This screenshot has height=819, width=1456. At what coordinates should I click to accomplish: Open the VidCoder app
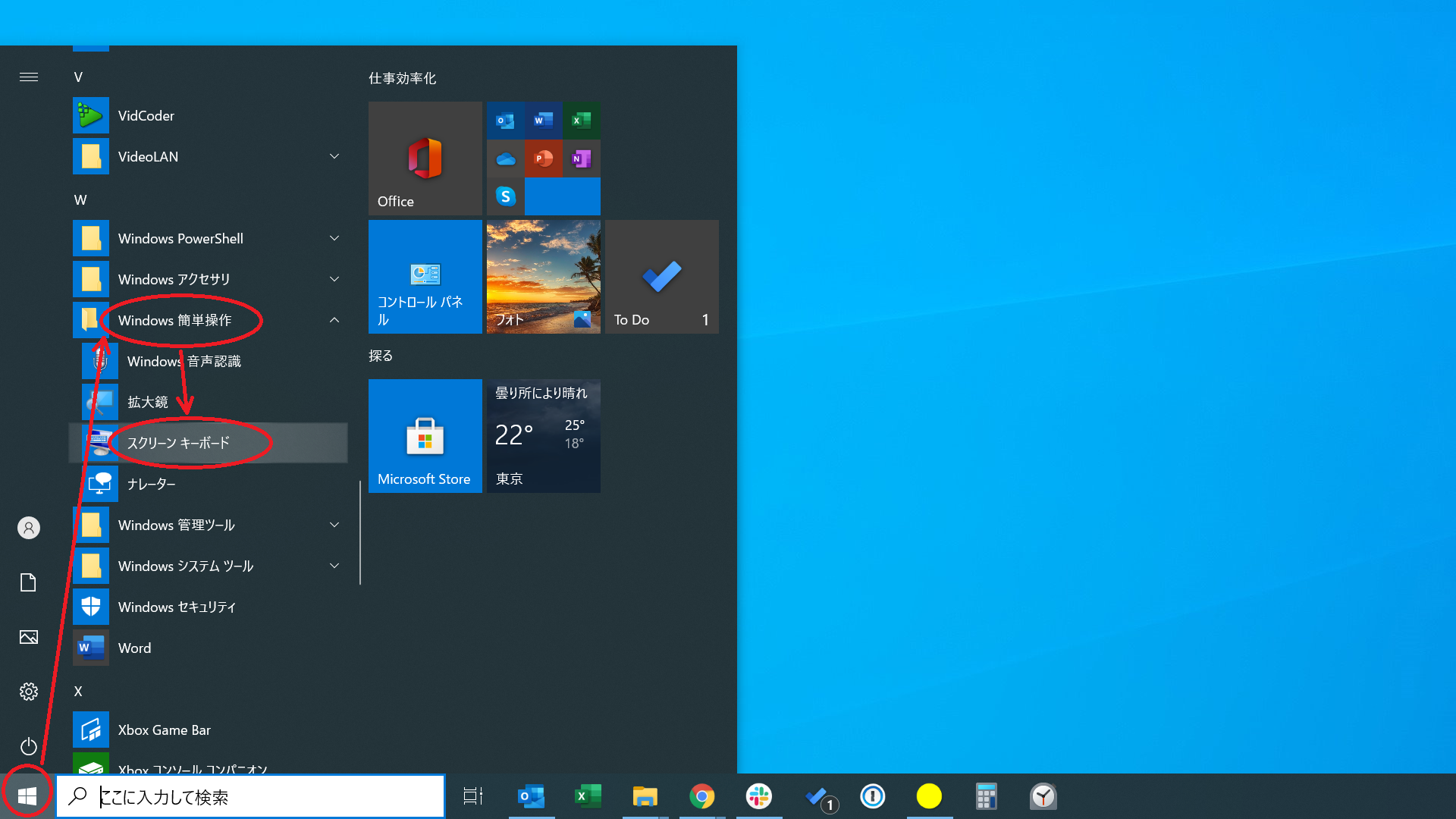click(x=209, y=115)
